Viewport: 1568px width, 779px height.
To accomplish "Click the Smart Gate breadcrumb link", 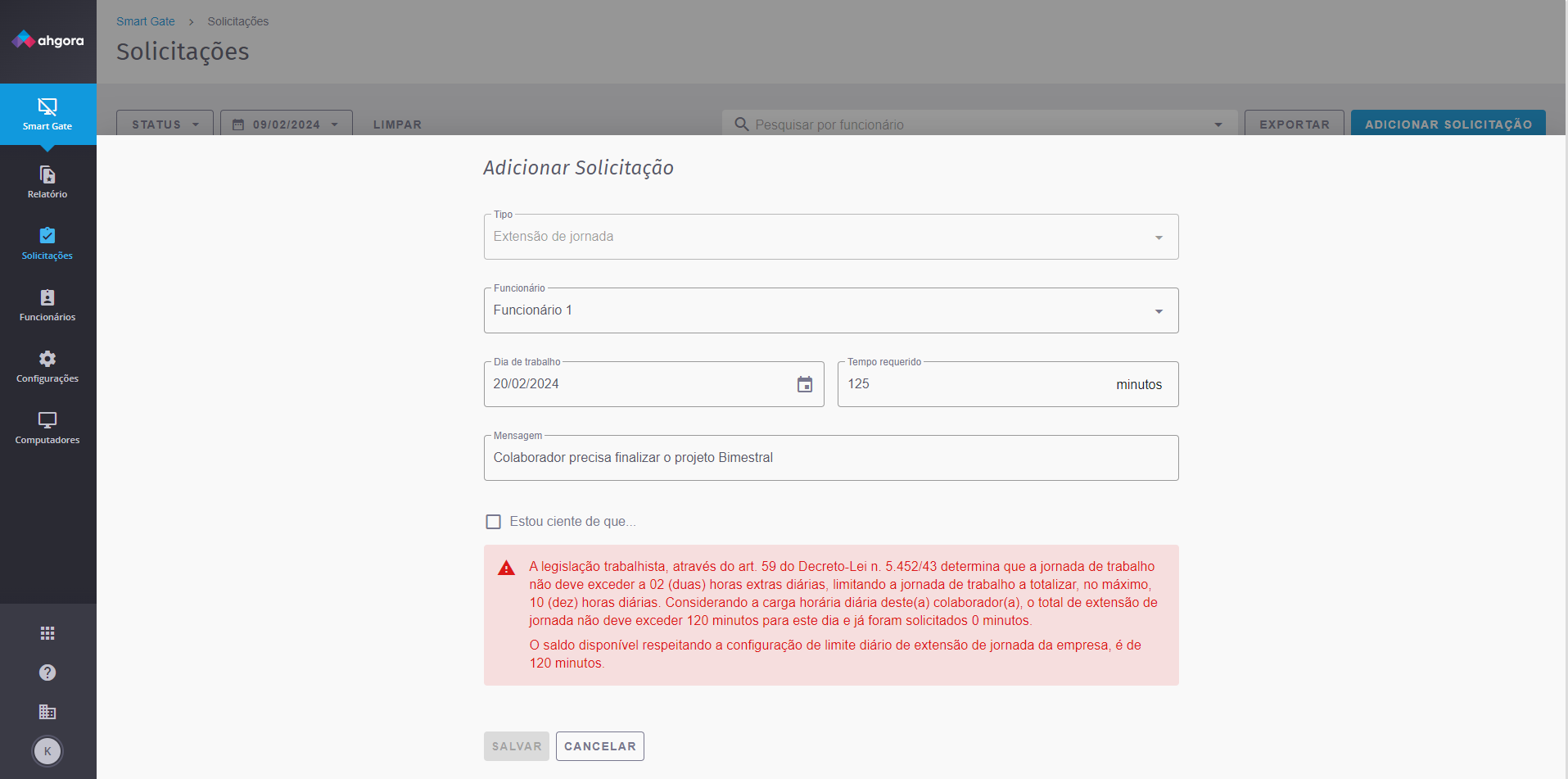I will click(x=146, y=21).
